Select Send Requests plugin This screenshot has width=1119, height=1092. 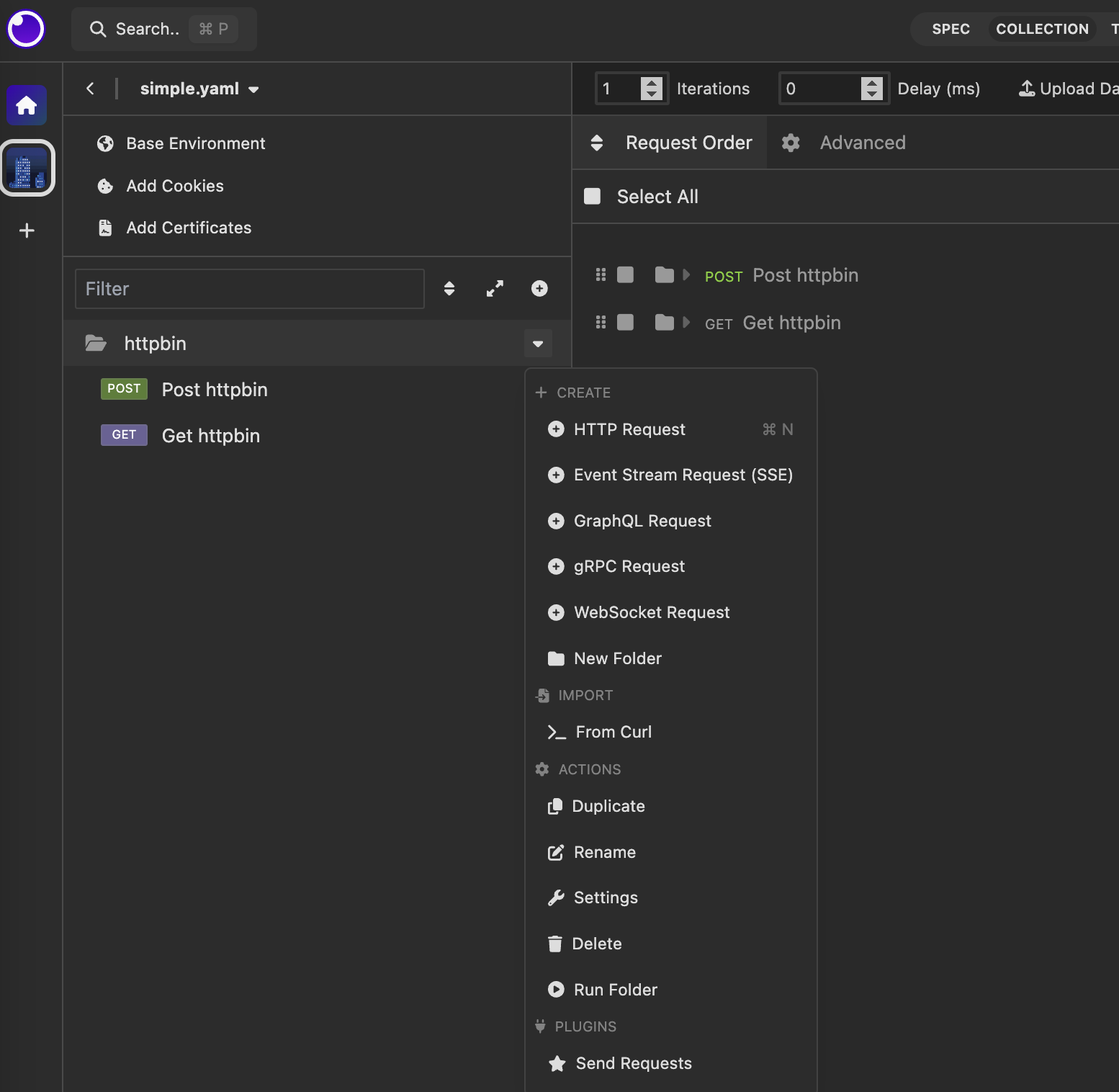click(x=671, y=1063)
